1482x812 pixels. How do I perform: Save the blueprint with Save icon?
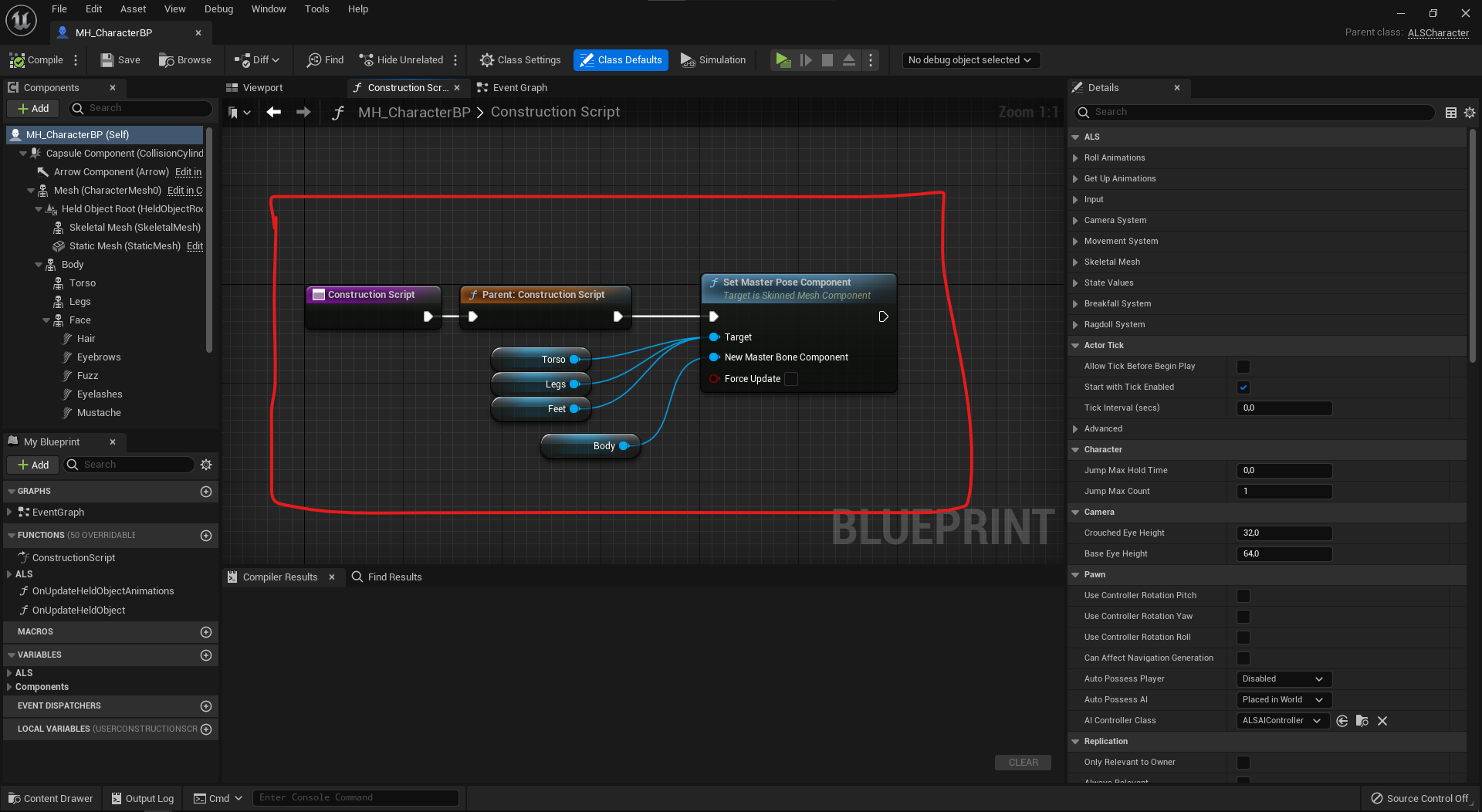(x=107, y=60)
